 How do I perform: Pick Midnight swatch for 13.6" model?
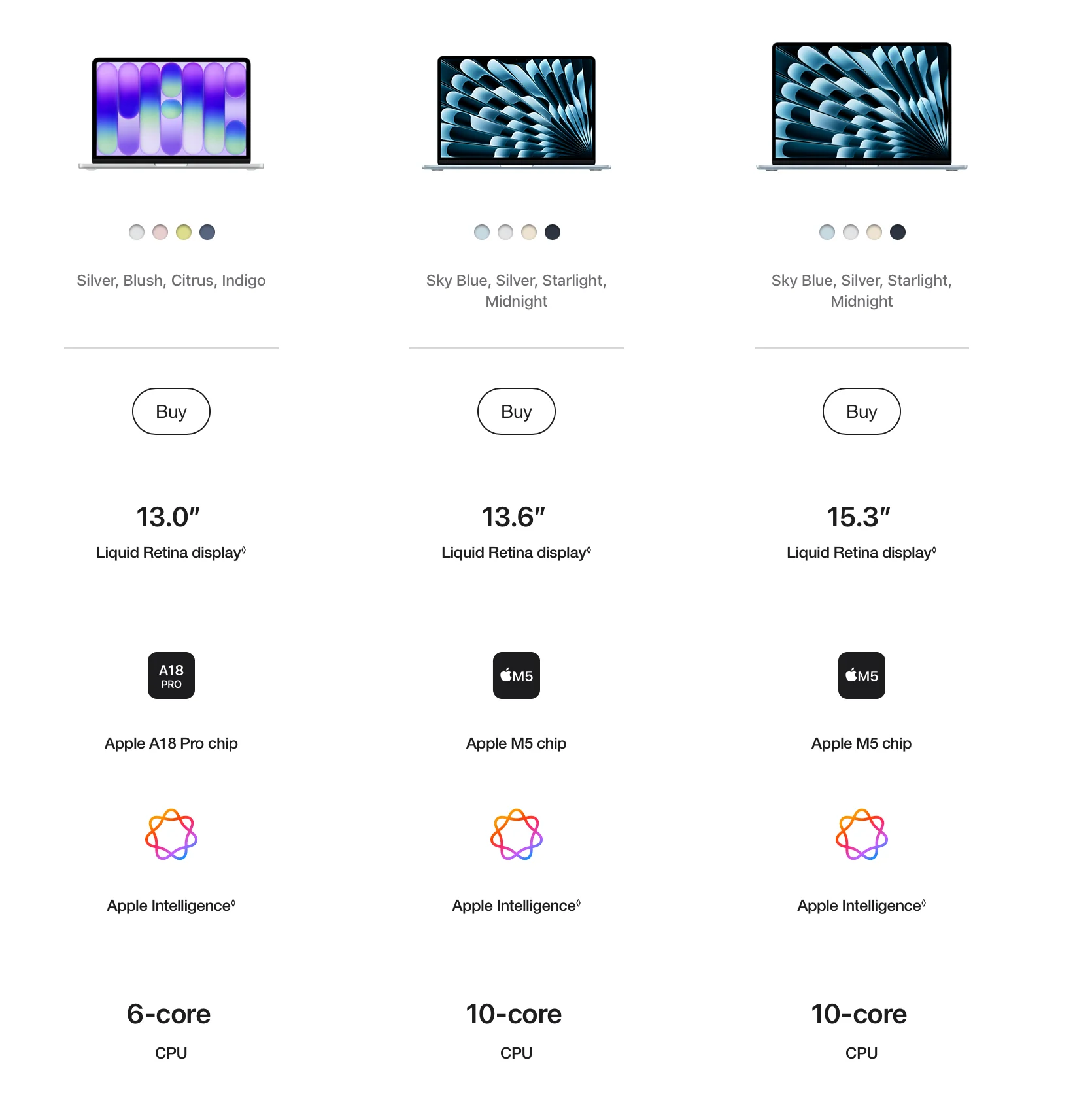[x=553, y=232]
